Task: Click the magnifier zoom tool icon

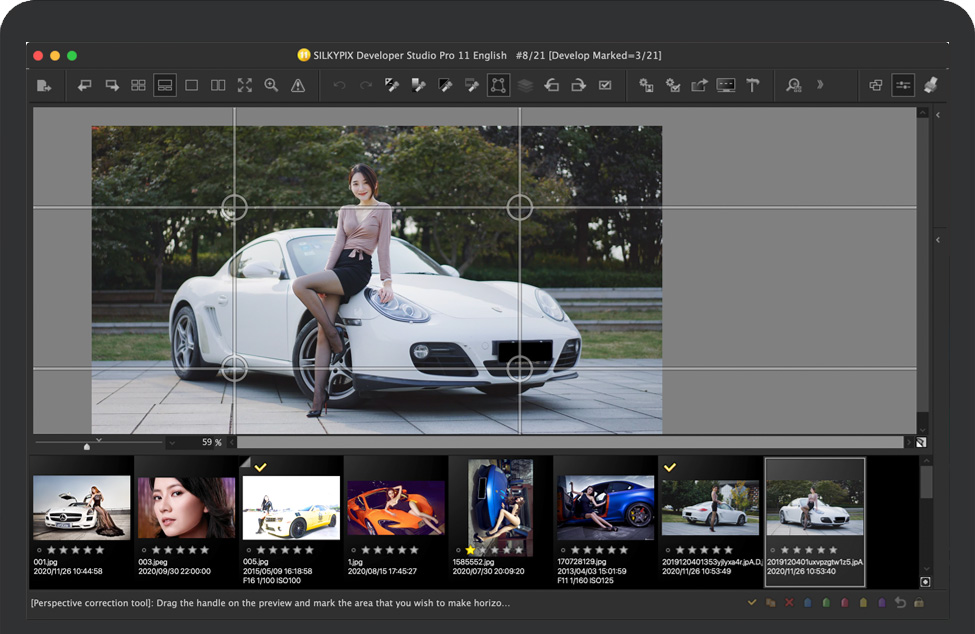Action: click(x=271, y=86)
